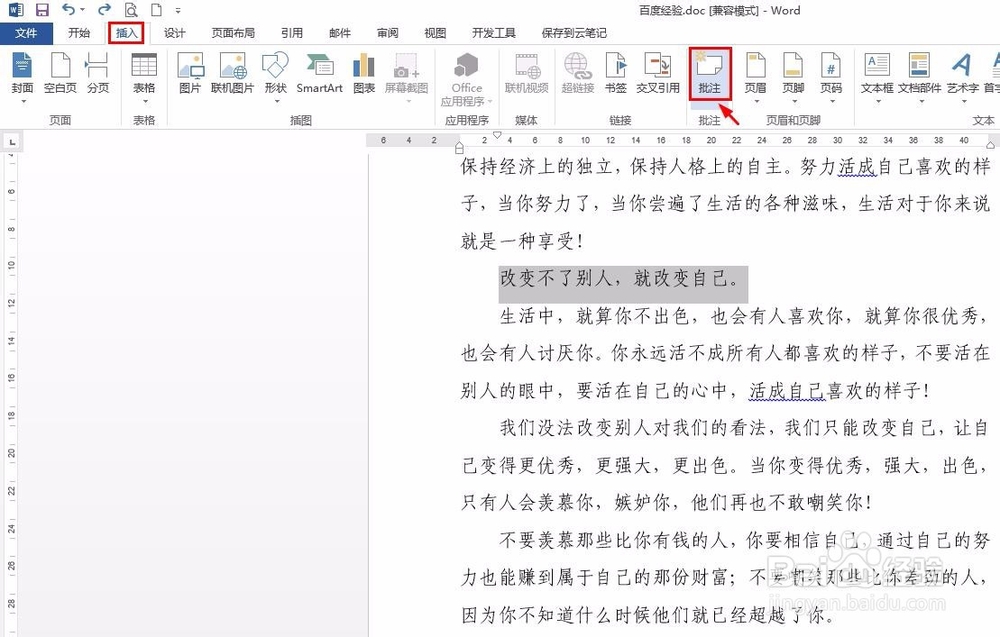Insert WordArt with the 艺术字 icon
1000x637 pixels.
(961, 75)
